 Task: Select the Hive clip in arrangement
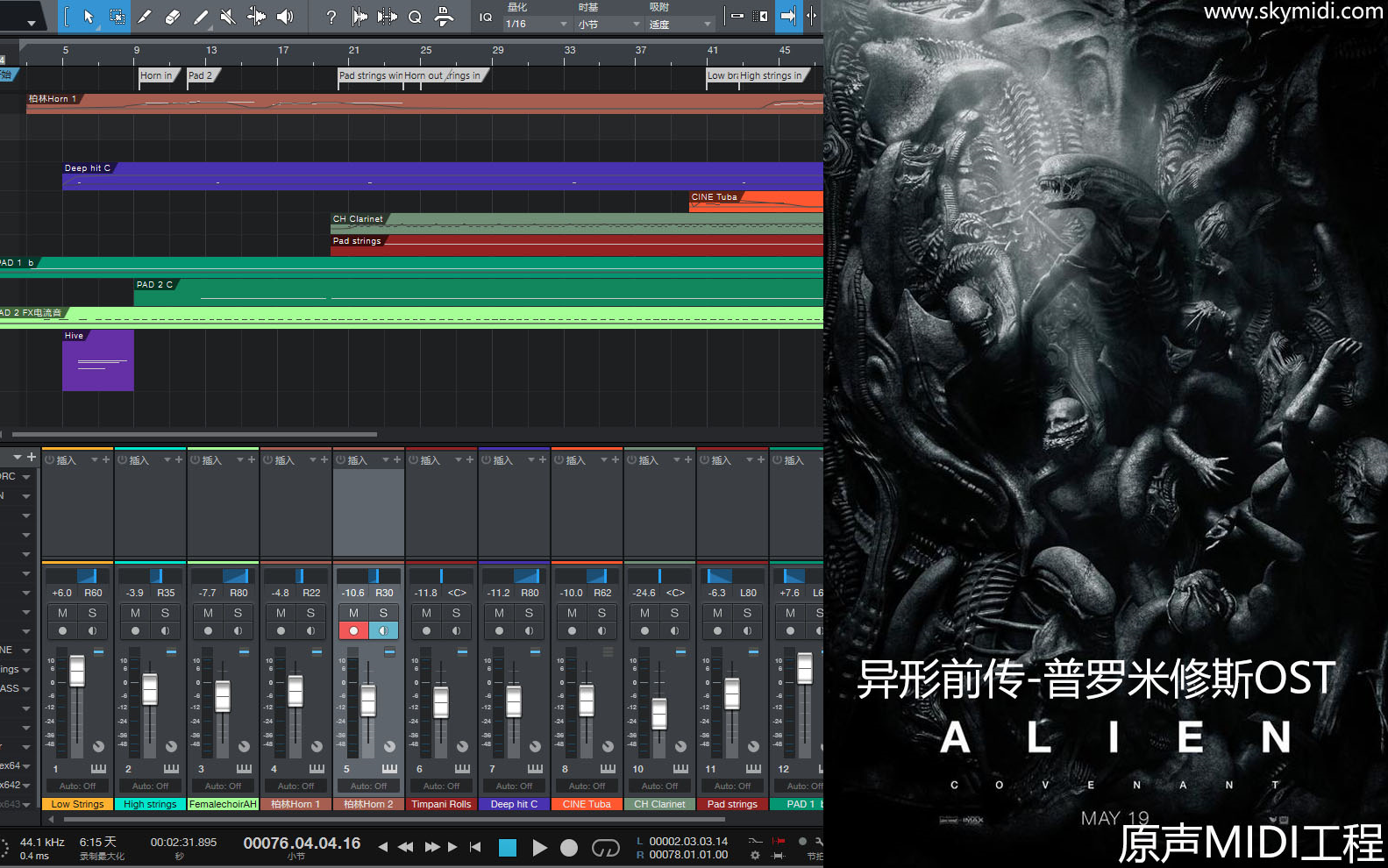[x=98, y=360]
